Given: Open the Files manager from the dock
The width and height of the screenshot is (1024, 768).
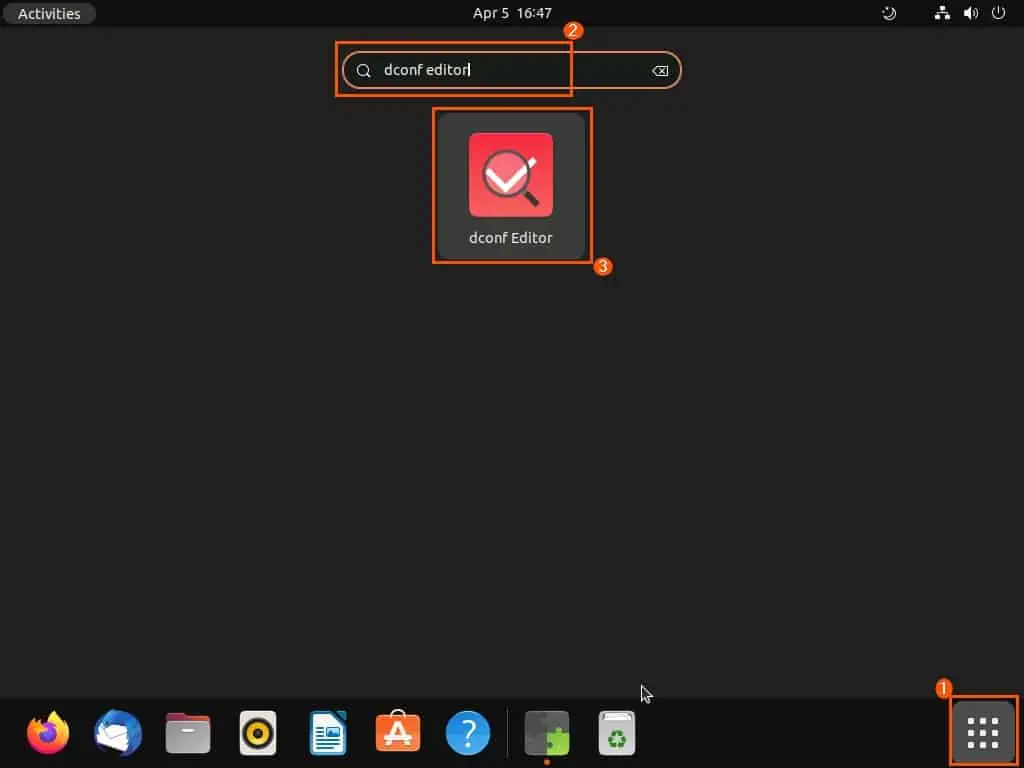Looking at the screenshot, I should pos(188,734).
